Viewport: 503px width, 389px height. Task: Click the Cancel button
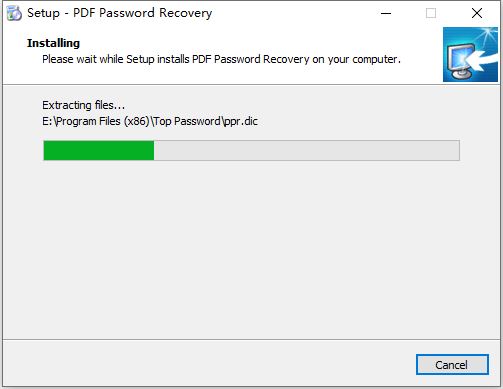click(x=452, y=365)
